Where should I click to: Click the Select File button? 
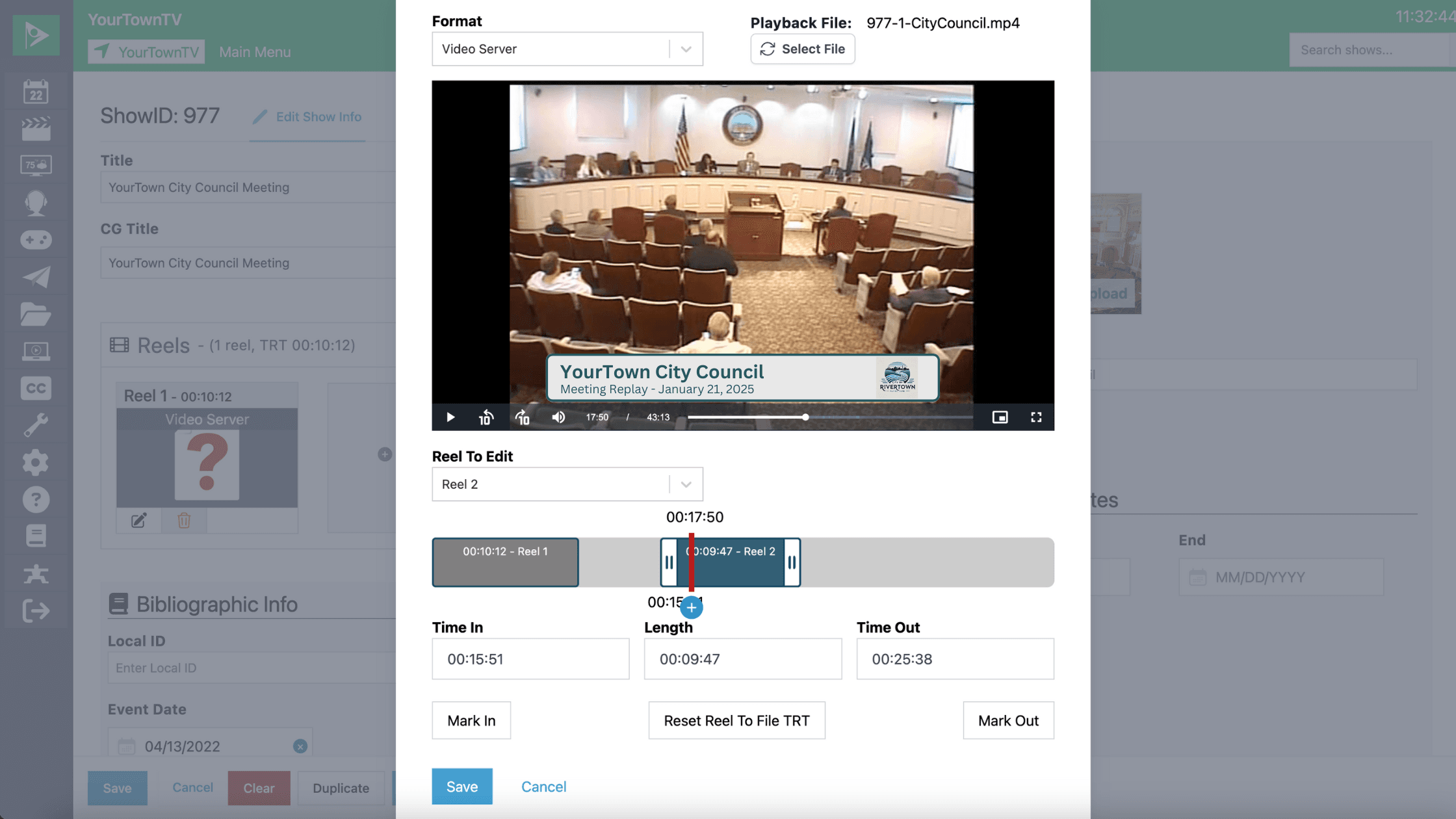(802, 49)
